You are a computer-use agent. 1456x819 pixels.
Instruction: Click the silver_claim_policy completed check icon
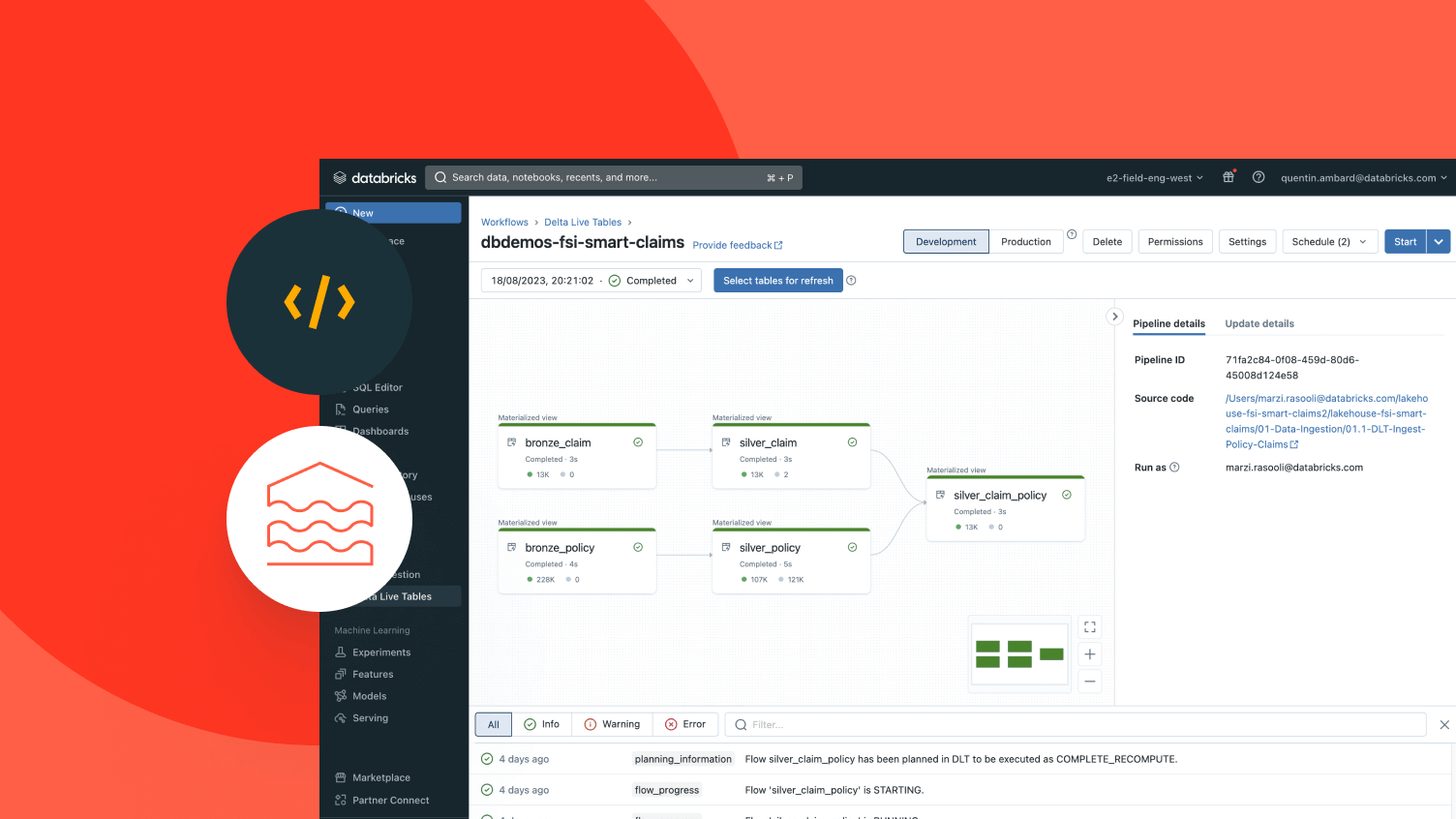point(1067,495)
